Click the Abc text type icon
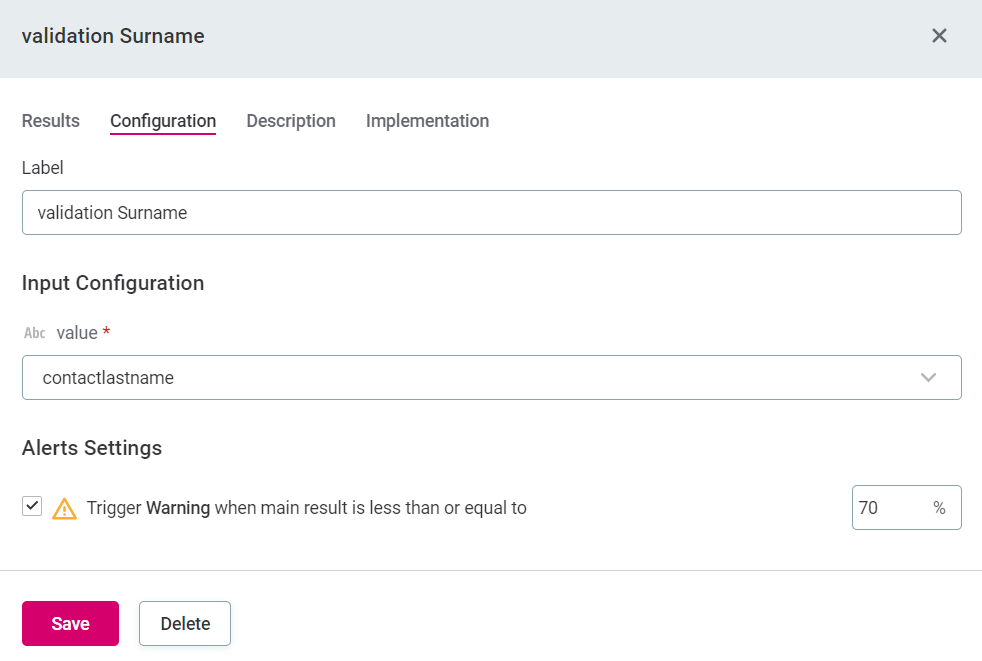 (34, 334)
